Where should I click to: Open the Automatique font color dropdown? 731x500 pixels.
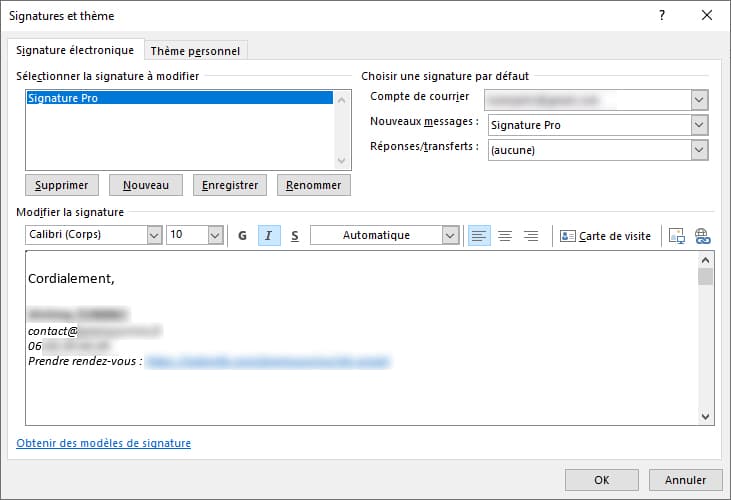click(x=450, y=236)
